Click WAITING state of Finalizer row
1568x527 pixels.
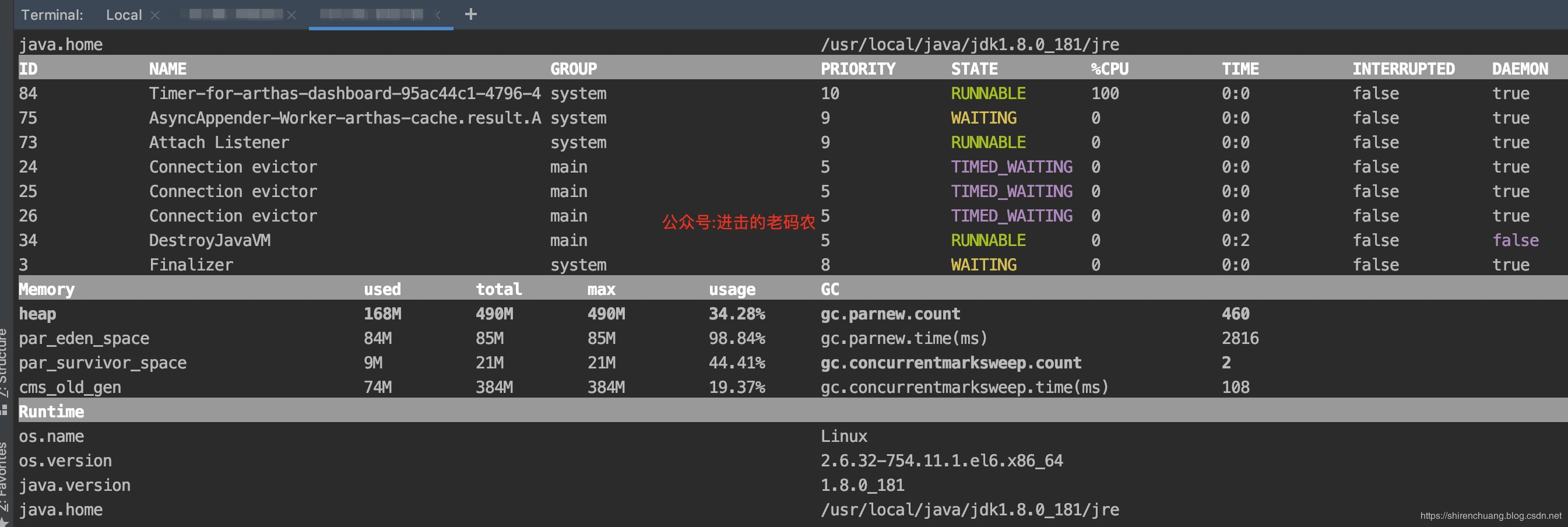[984, 265]
